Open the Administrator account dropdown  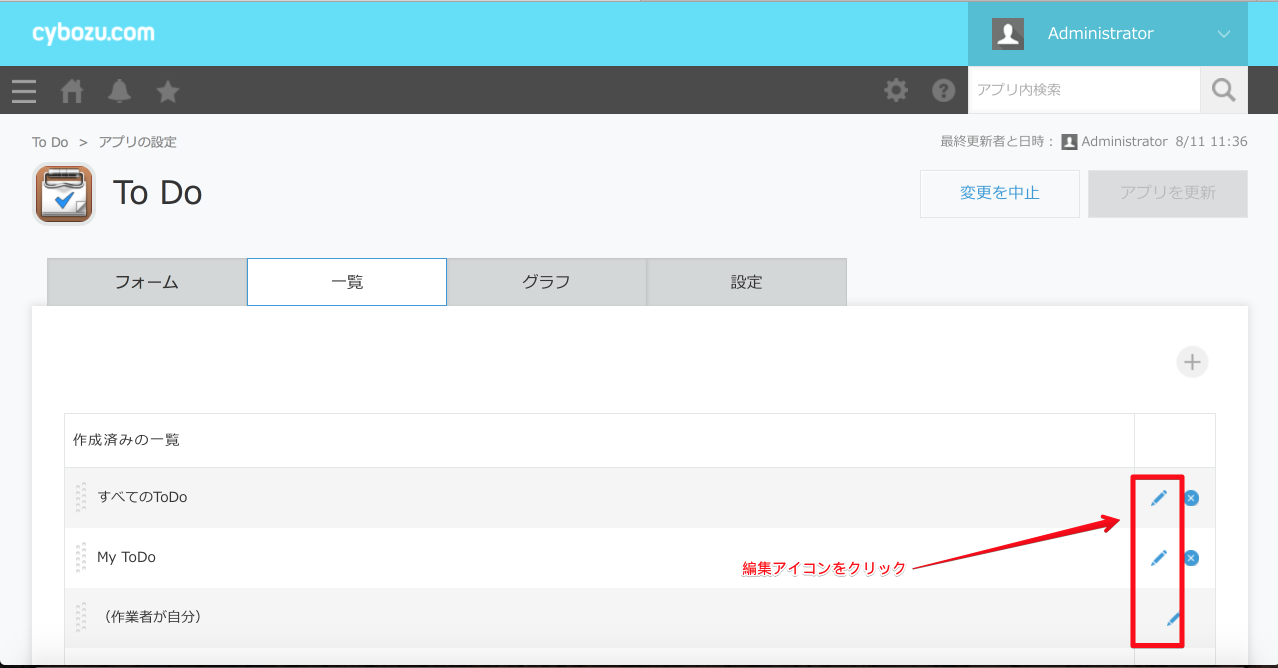(1100, 33)
